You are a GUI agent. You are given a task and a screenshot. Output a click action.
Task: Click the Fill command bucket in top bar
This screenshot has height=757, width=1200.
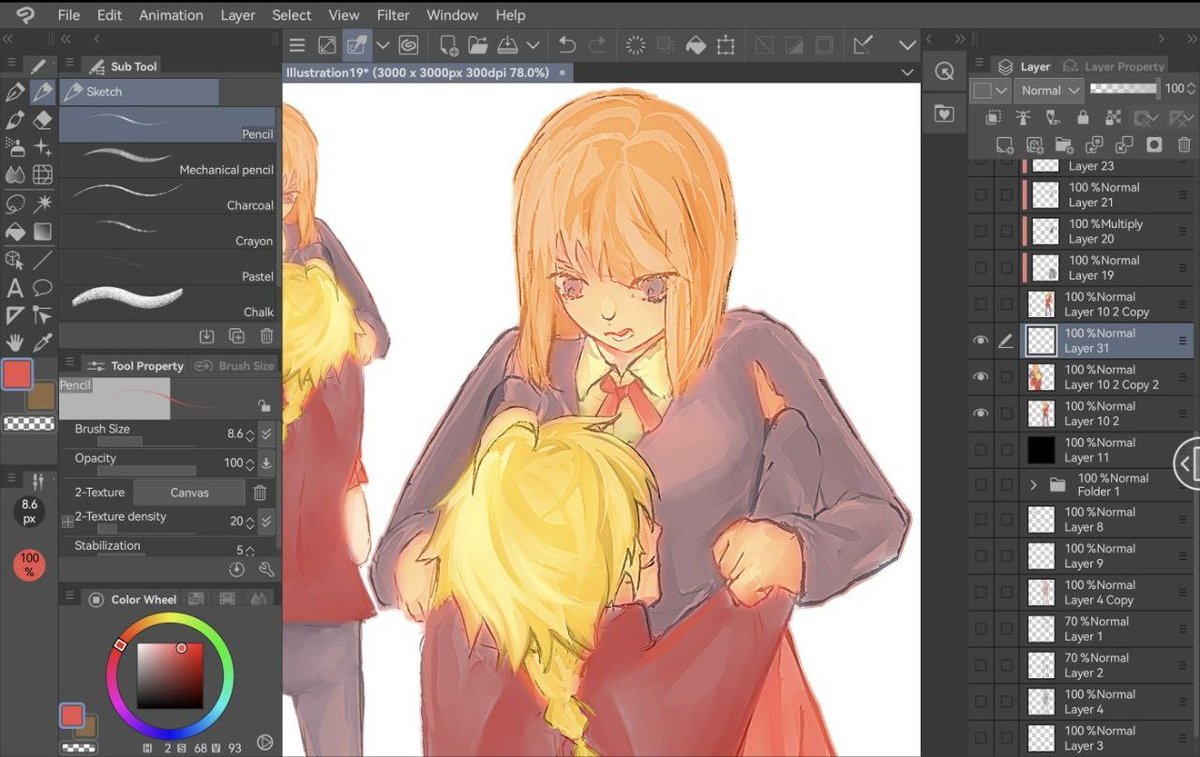695,45
